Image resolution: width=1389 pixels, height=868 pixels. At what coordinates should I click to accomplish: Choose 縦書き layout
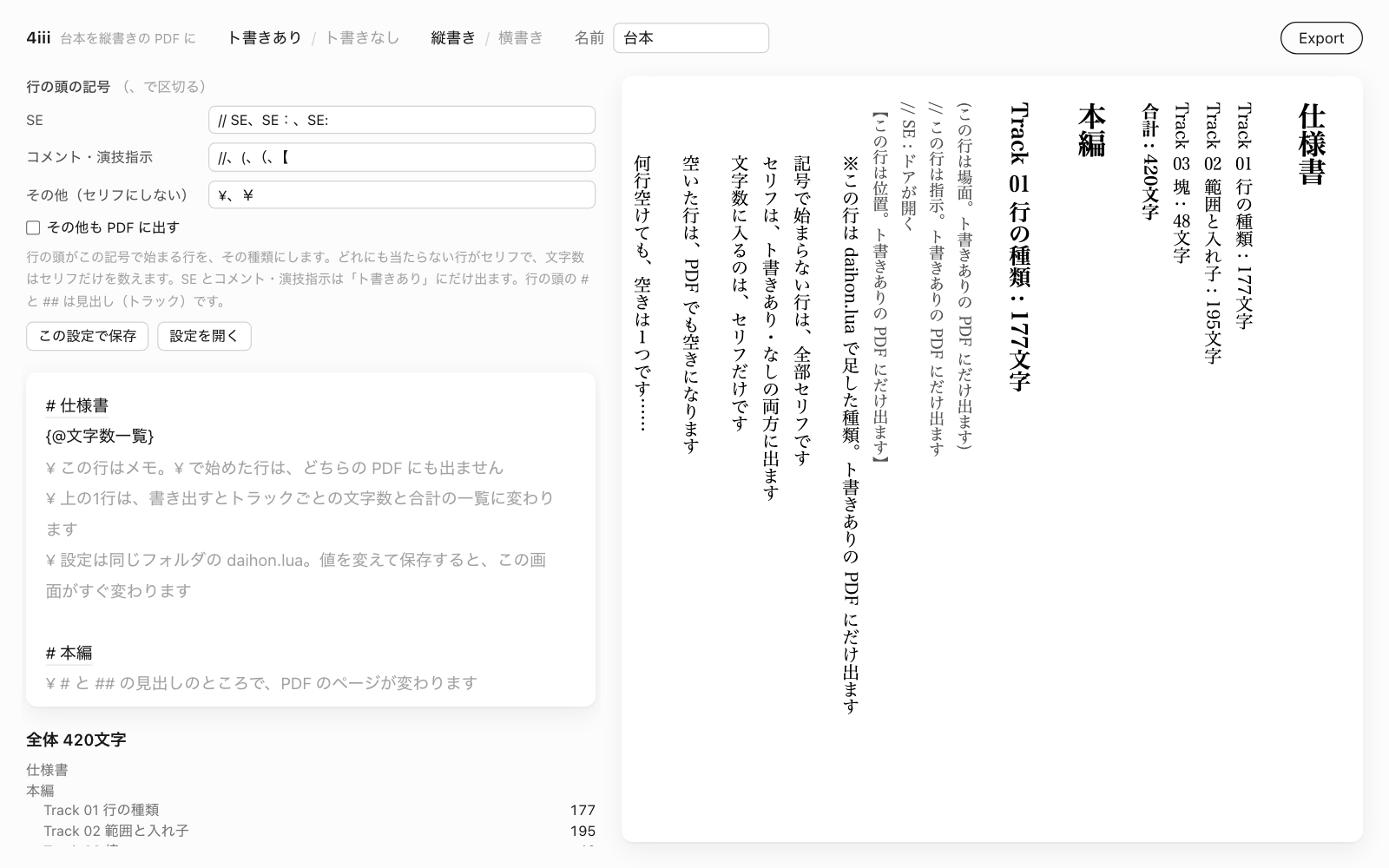tap(453, 38)
